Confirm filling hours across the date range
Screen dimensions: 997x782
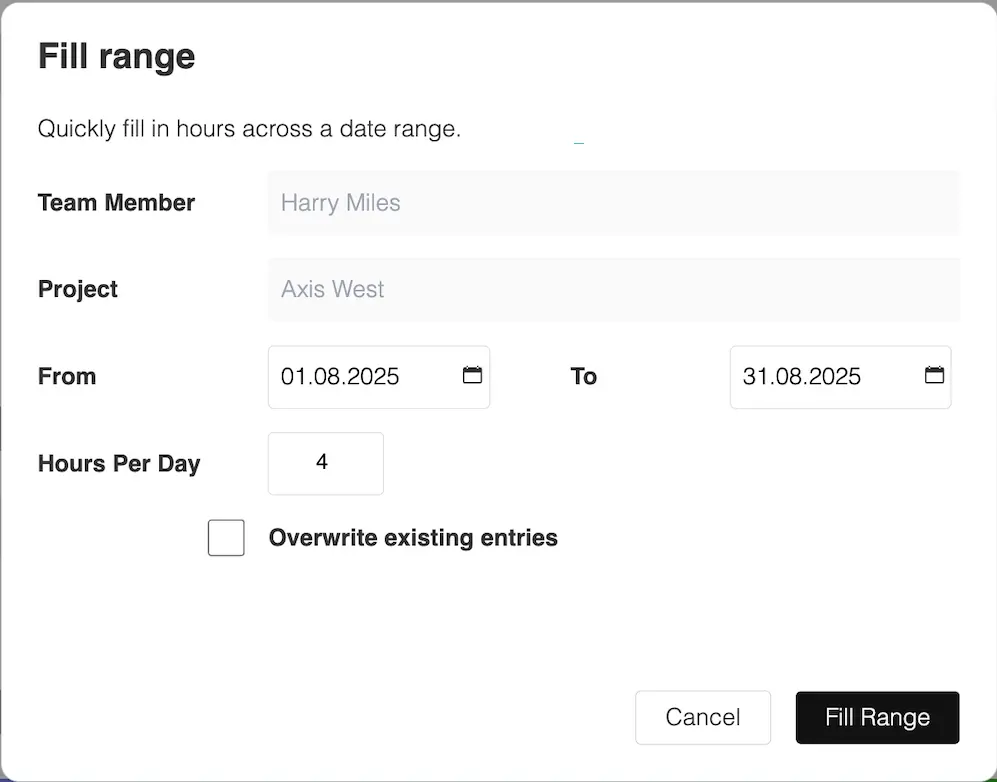(x=876, y=717)
